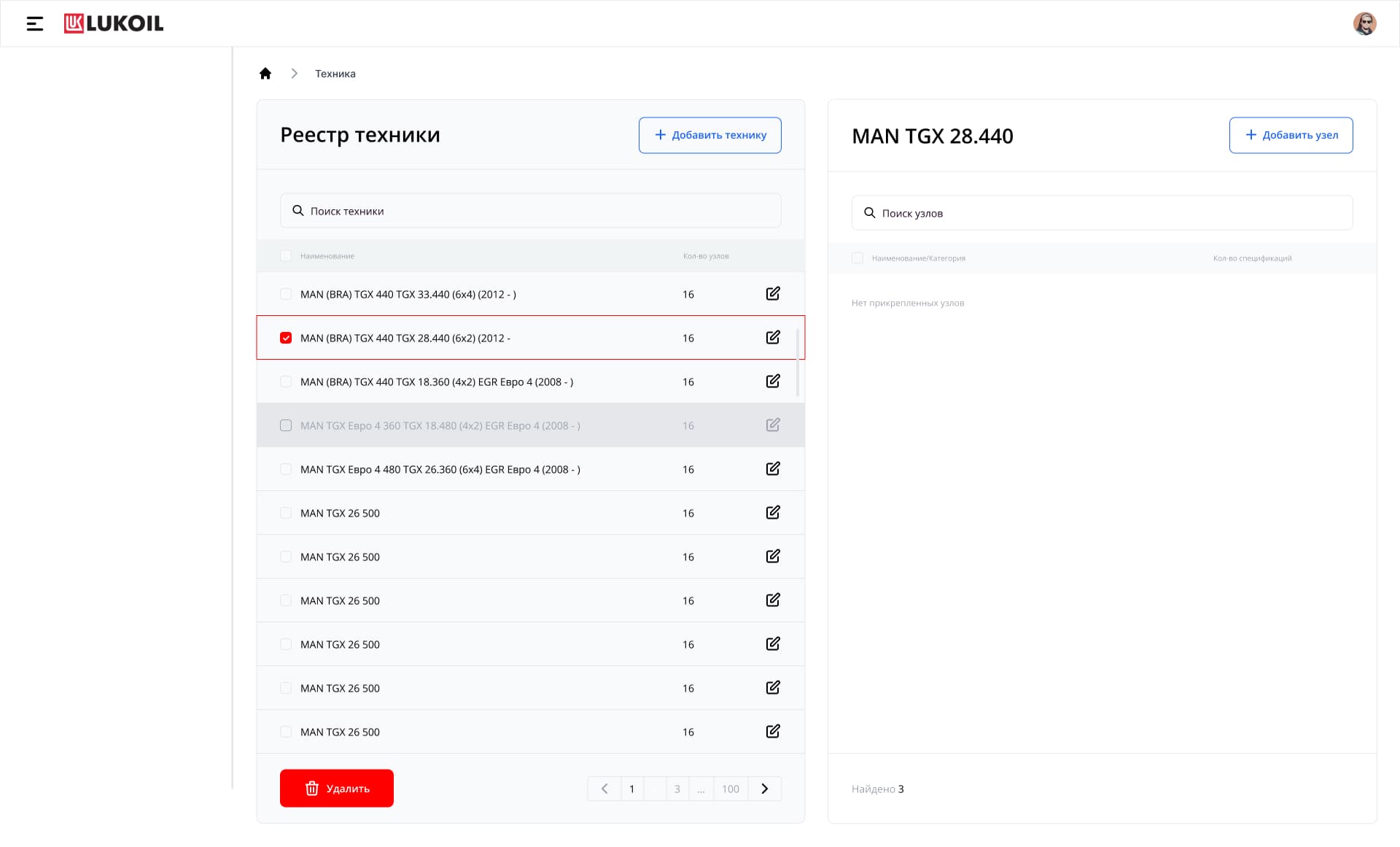Edit MAN (BRA) TGX 33.440 (6x4) entry
The image size is (1400, 847).
click(x=773, y=294)
